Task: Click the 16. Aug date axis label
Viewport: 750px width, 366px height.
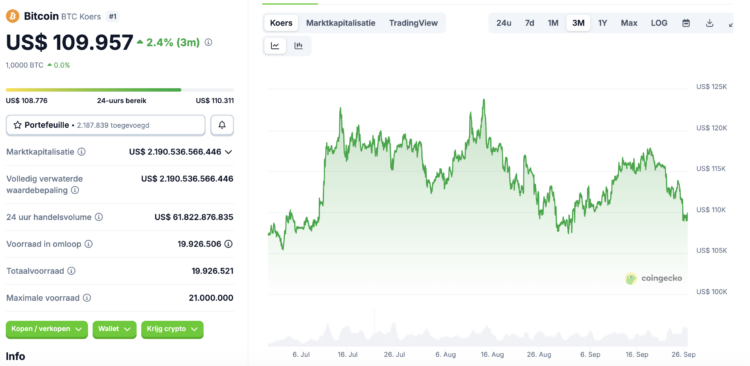Action: (x=492, y=355)
